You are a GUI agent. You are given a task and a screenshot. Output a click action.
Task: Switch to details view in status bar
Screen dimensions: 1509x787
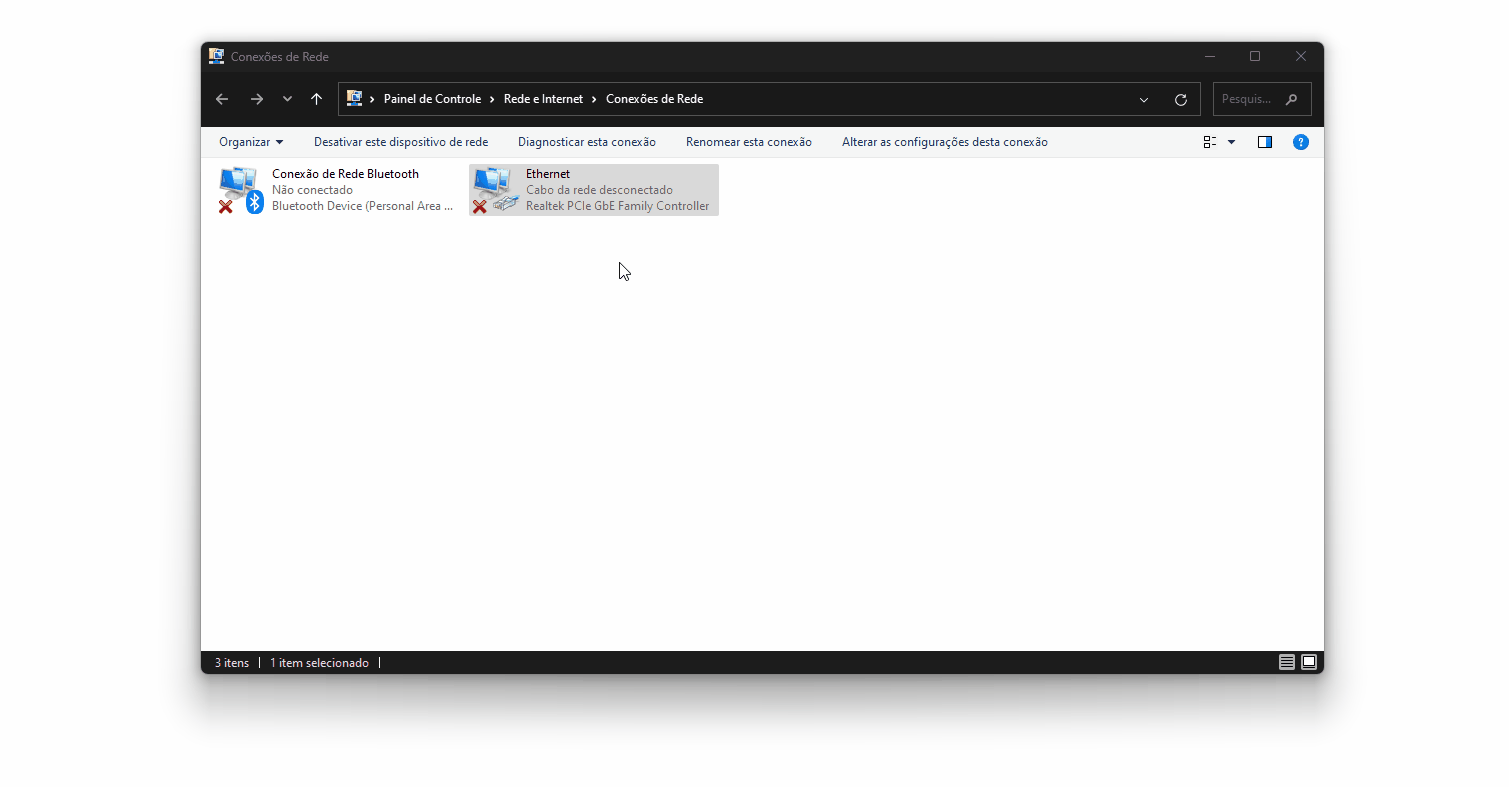pyautogui.click(x=1287, y=662)
